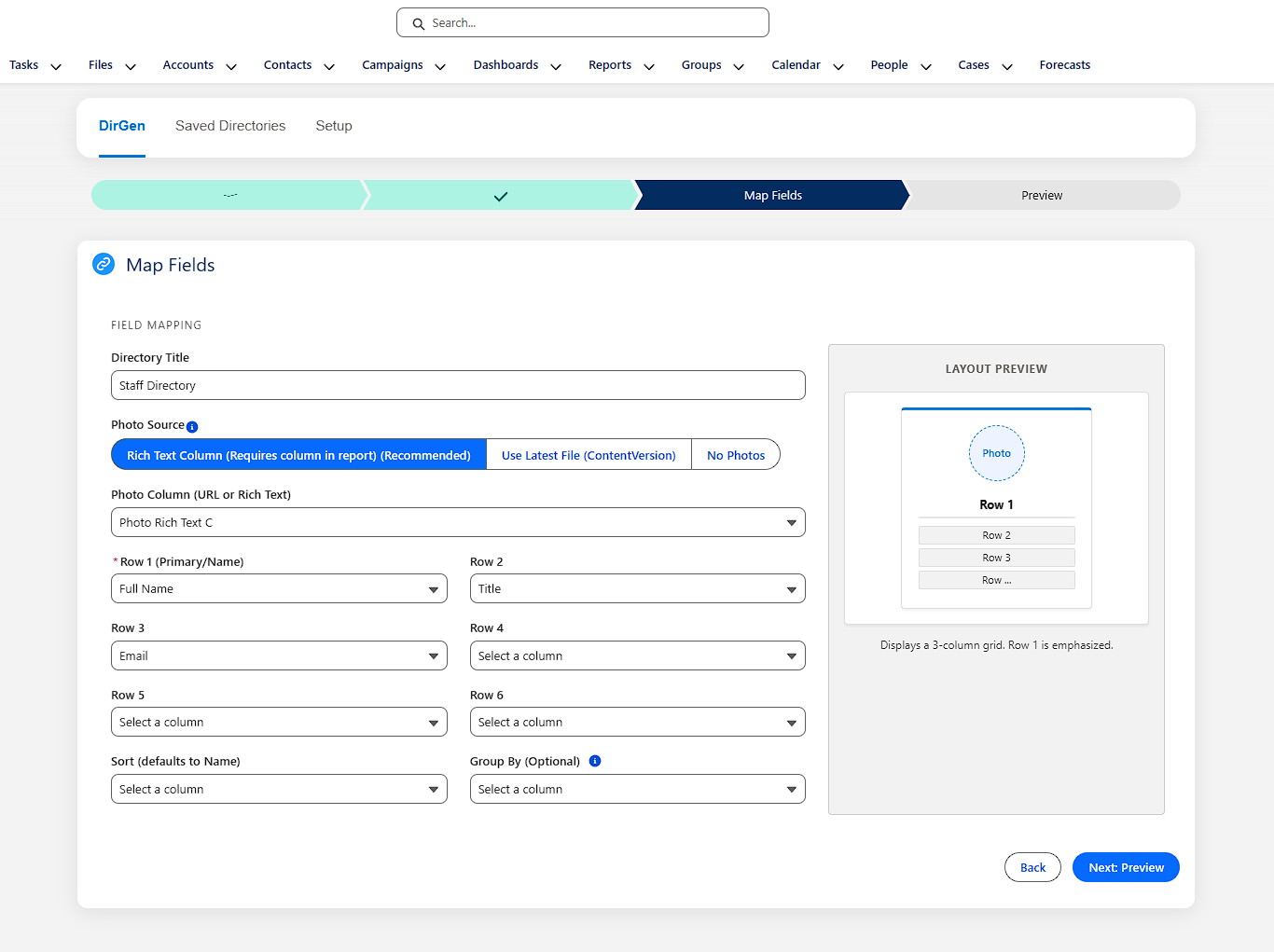
Task: Switch to Use Latest File (ContentVersion) source
Action: 589,454
